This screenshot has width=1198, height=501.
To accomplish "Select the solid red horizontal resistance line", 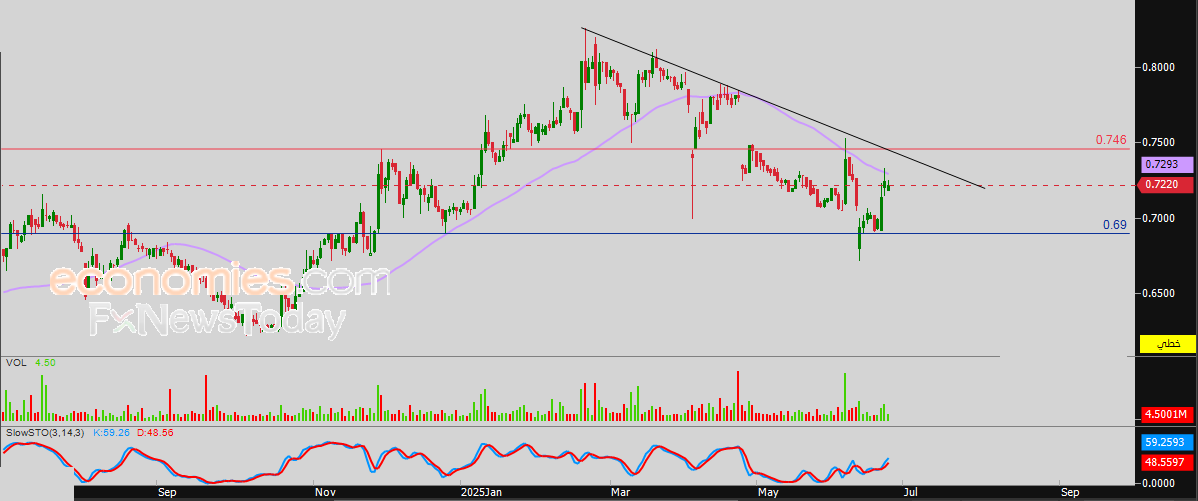I will tap(564, 149).
